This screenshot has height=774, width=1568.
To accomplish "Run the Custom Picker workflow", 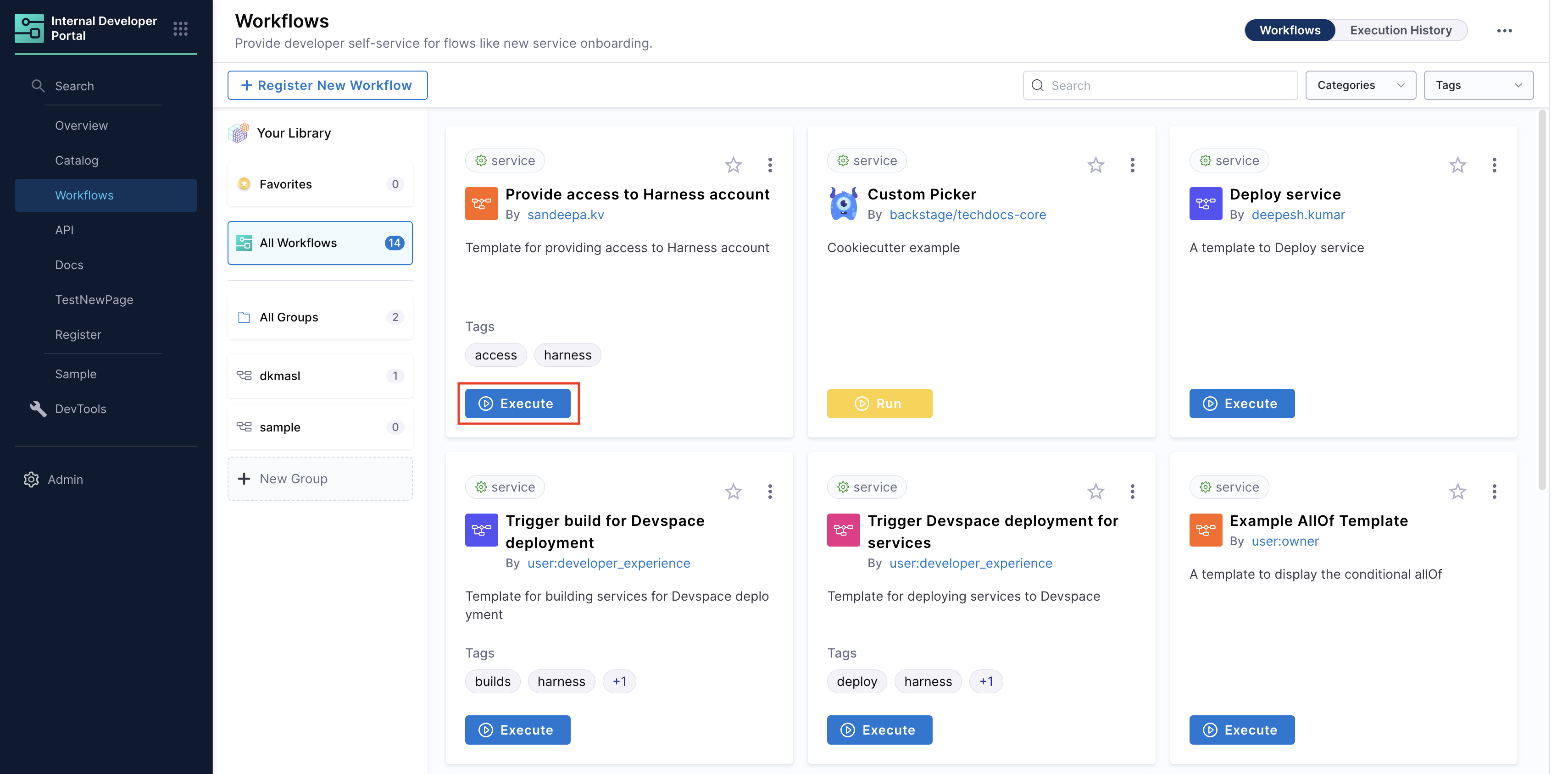I will coord(879,404).
